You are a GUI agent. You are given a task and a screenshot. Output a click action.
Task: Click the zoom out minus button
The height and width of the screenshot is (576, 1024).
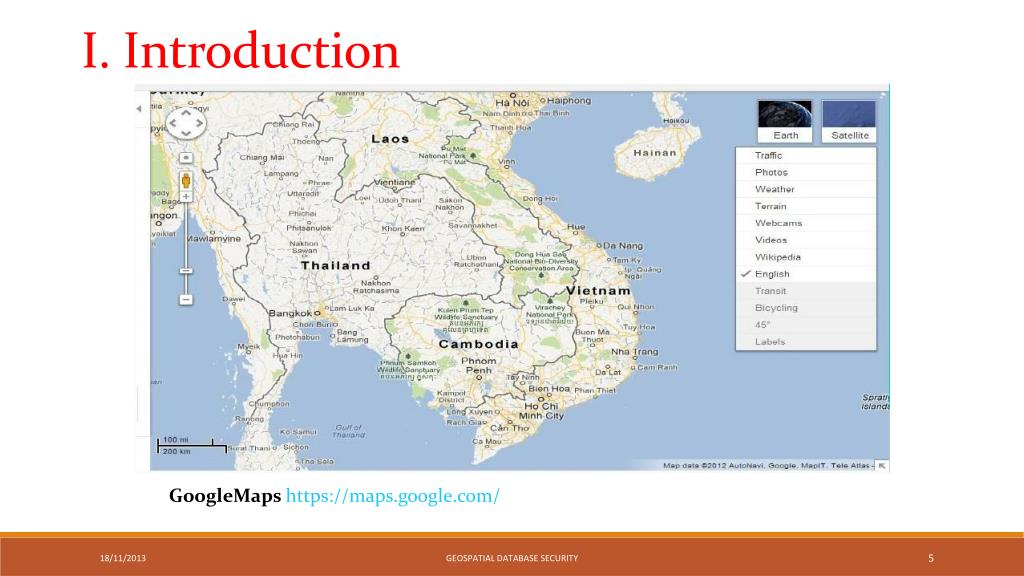click(186, 299)
